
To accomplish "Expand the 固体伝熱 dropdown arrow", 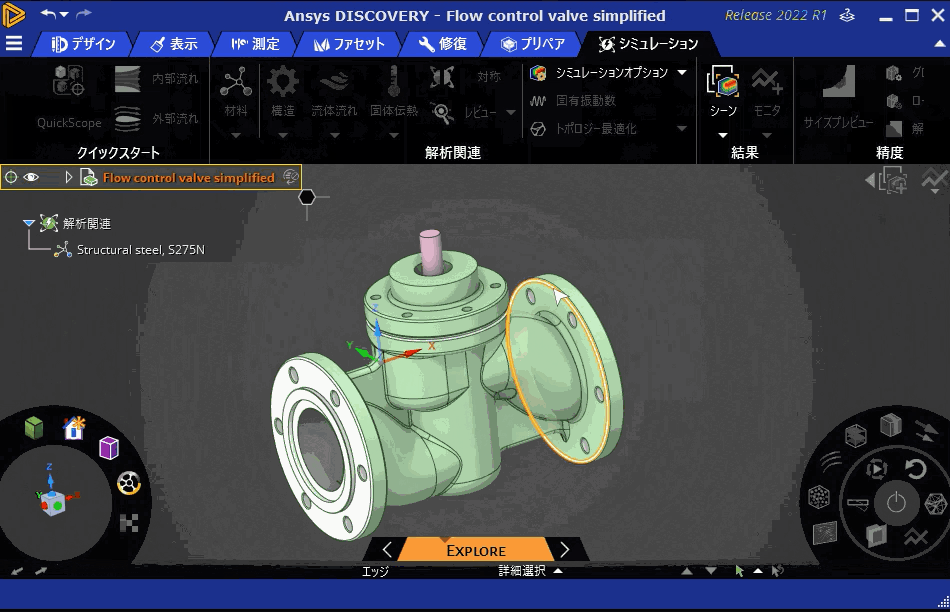I will pyautogui.click(x=394, y=135).
